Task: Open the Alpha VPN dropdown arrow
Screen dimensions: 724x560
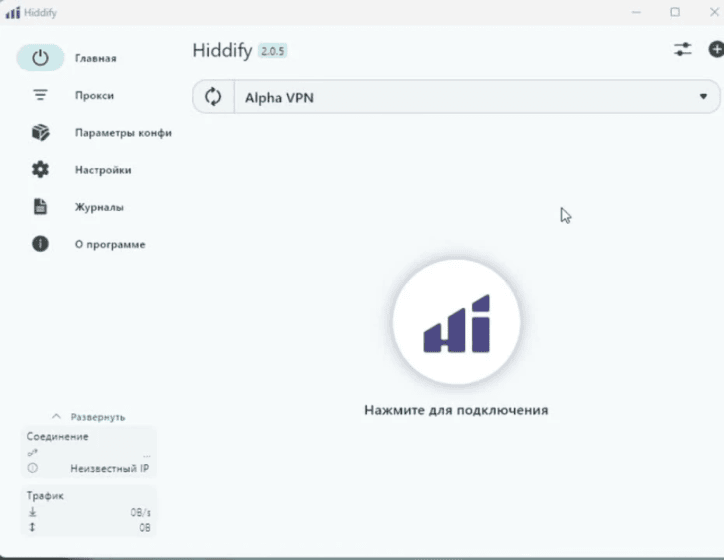Action: click(703, 97)
